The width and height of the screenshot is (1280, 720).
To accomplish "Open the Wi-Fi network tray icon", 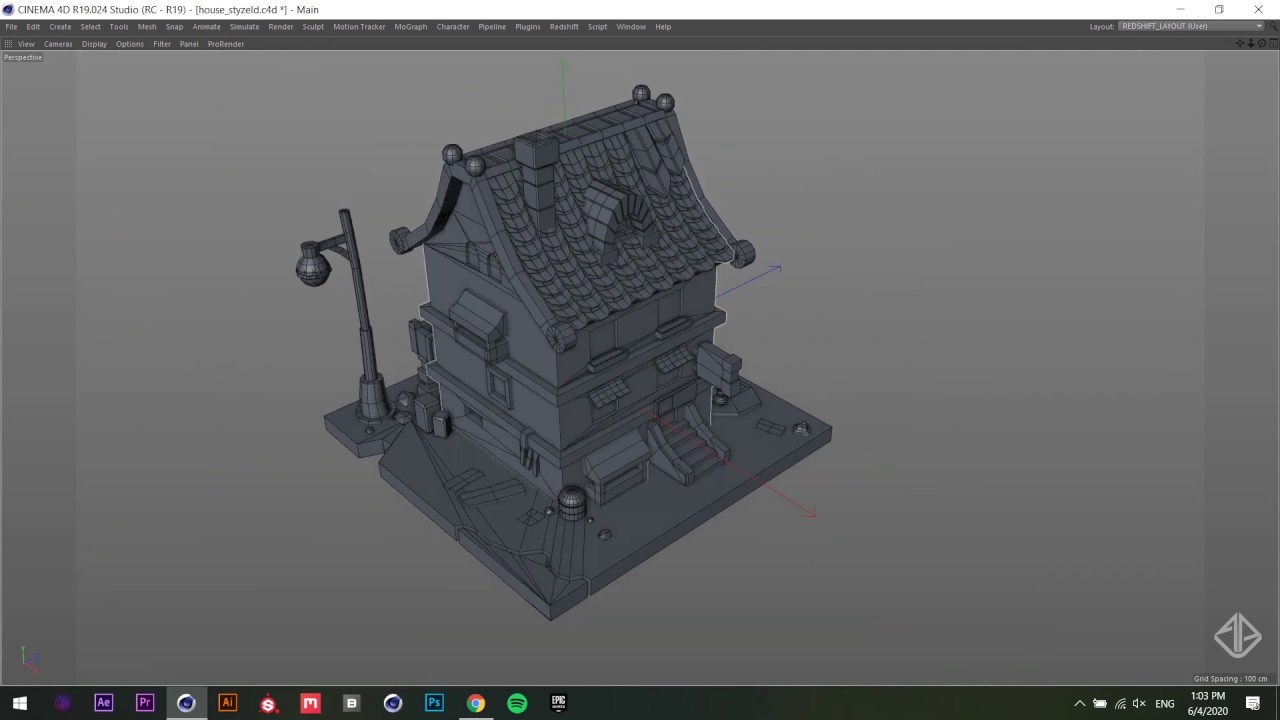I will tap(1120, 704).
